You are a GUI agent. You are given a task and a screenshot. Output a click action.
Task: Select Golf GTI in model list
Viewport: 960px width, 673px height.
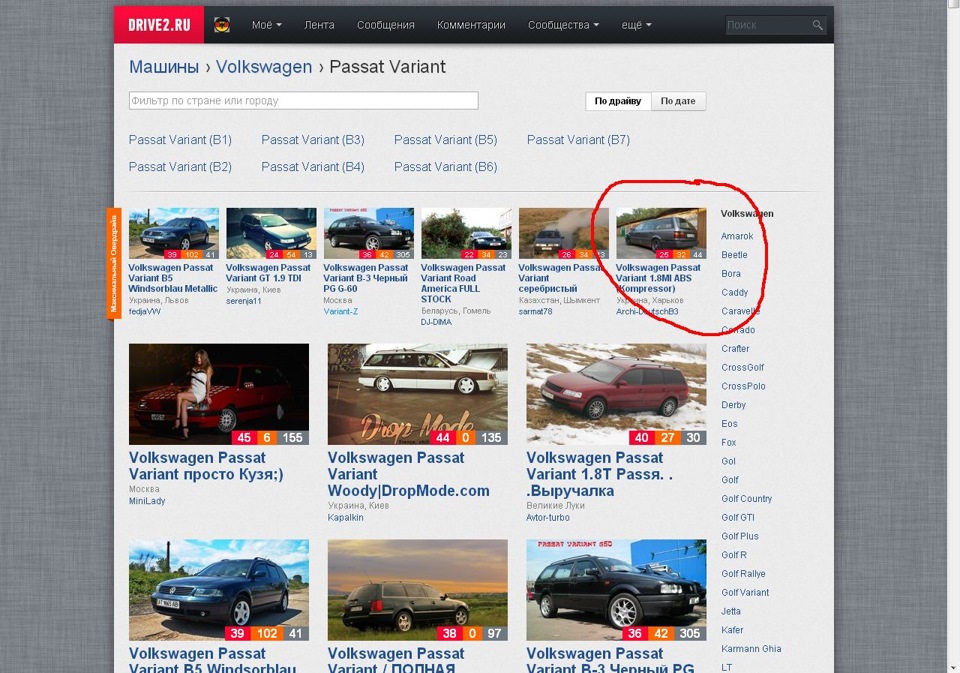[738, 517]
